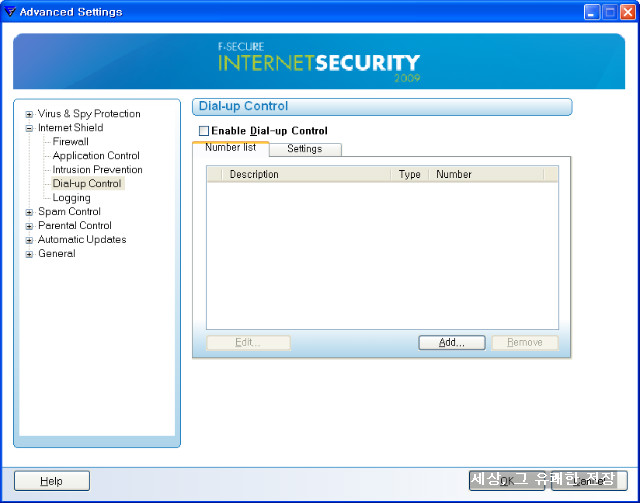Select the General label in tree
Viewport: 640px width, 503px height.
point(57,254)
